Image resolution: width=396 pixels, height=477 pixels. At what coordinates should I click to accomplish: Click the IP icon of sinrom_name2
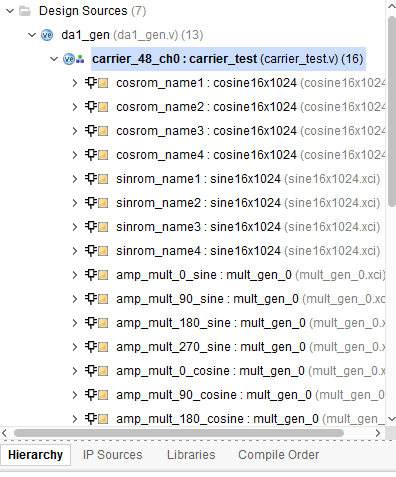(x=97, y=202)
